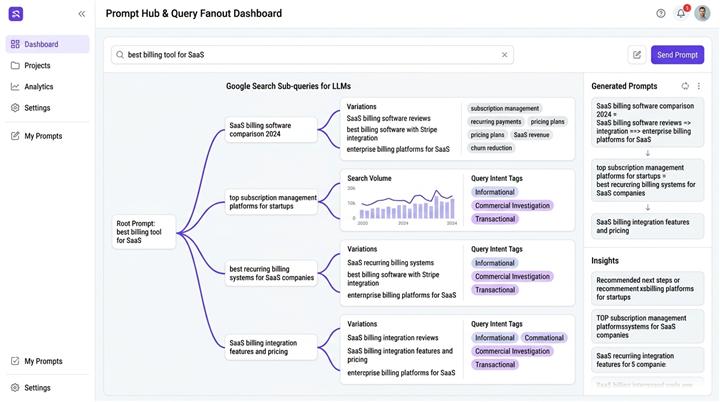This screenshot has width=720, height=402.
Task: Open 'SaaS recurriing integration features' insight card
Action: [x=647, y=360]
